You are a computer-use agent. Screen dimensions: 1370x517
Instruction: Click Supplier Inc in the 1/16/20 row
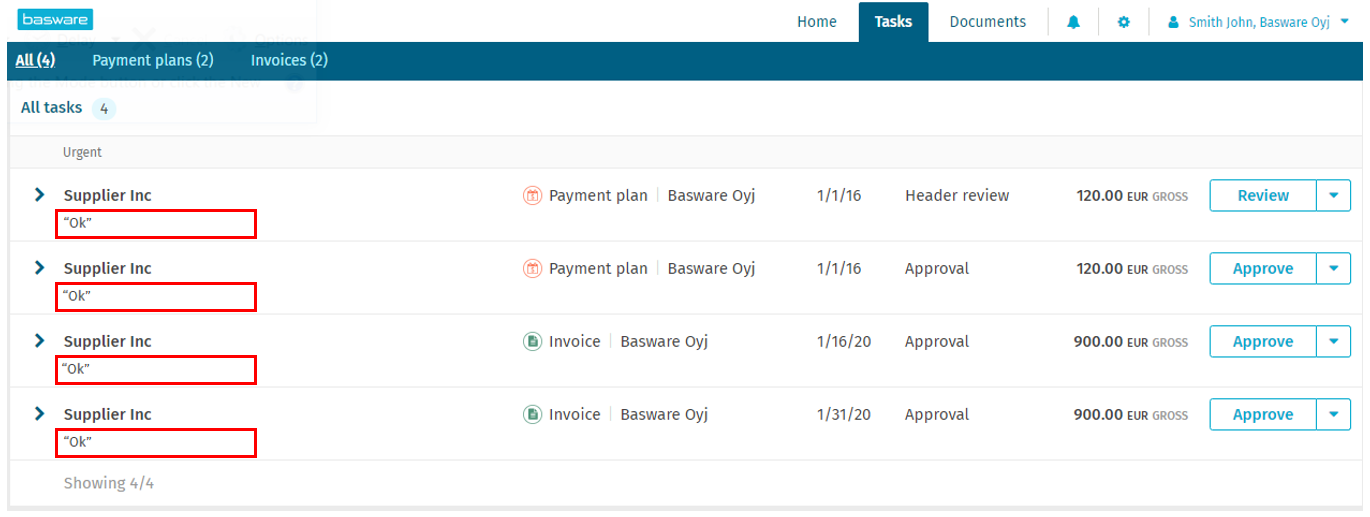pyautogui.click(x=108, y=342)
